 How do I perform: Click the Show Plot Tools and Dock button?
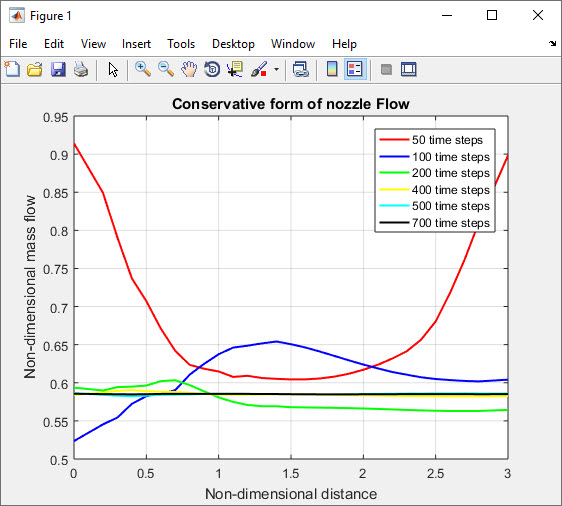(409, 69)
